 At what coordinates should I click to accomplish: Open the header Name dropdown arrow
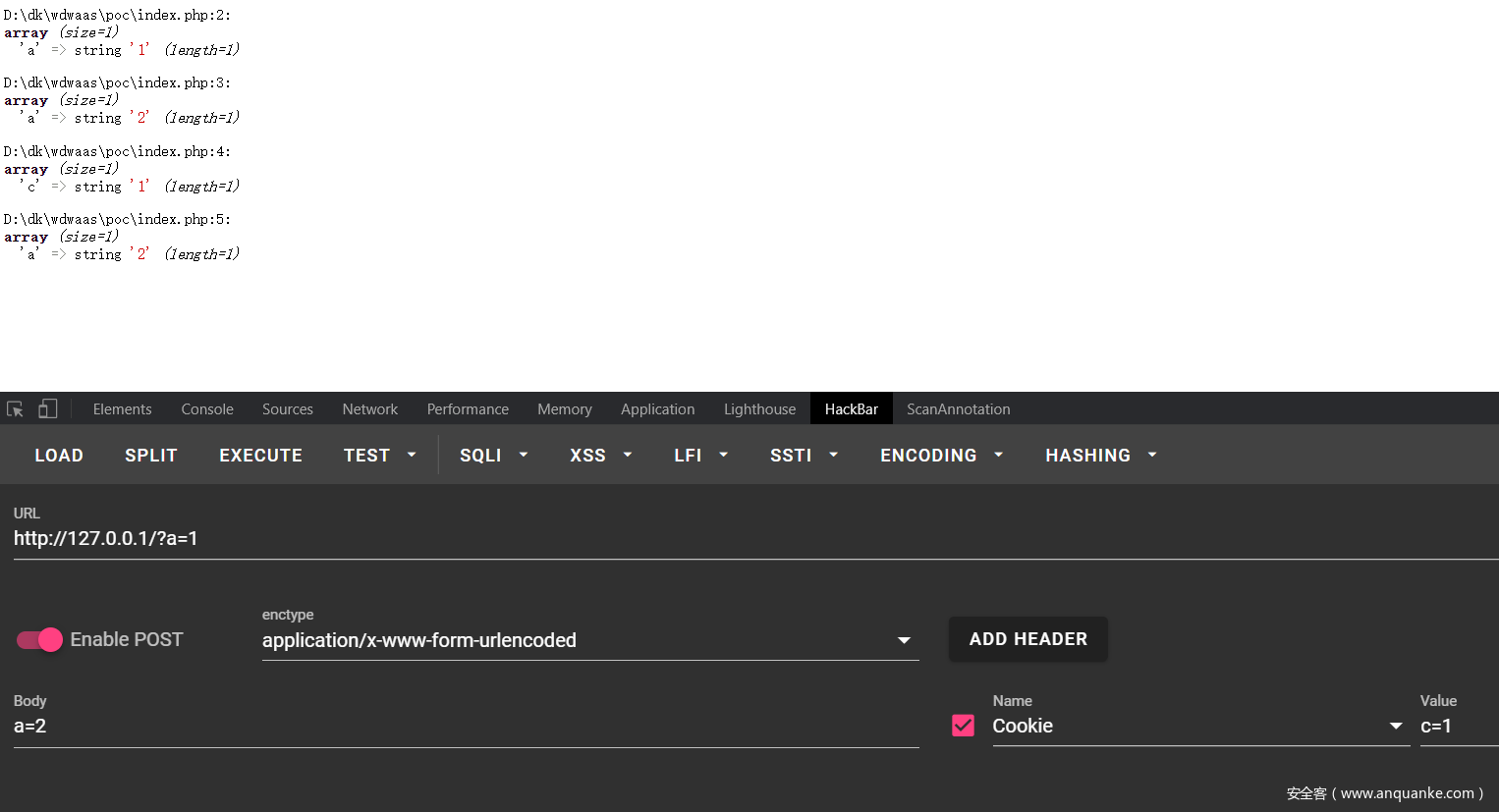(x=1395, y=726)
